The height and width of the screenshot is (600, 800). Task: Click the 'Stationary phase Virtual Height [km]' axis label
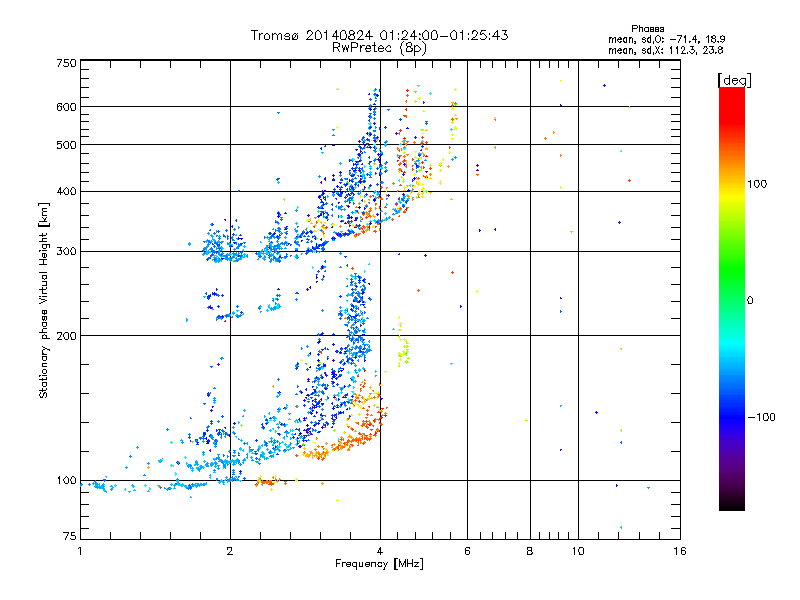coord(44,301)
